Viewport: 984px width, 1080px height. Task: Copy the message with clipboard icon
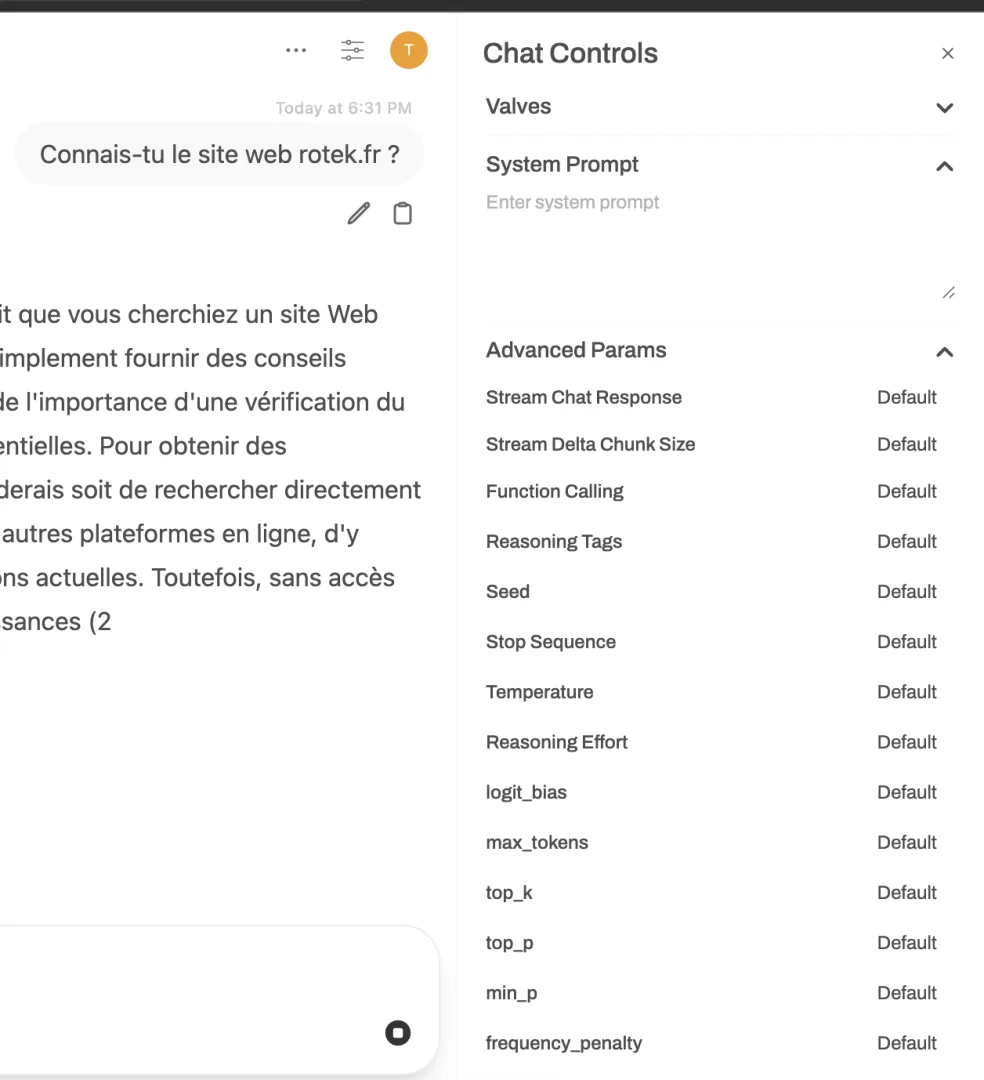coord(402,213)
